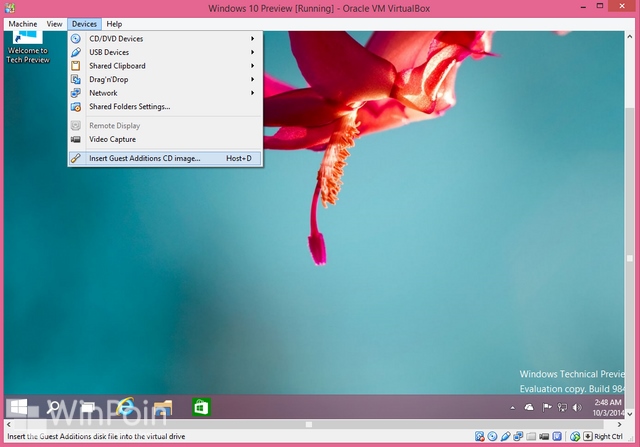Expand Shared Clipboard submenu arrow
The width and height of the screenshot is (640, 447).
[x=253, y=66]
